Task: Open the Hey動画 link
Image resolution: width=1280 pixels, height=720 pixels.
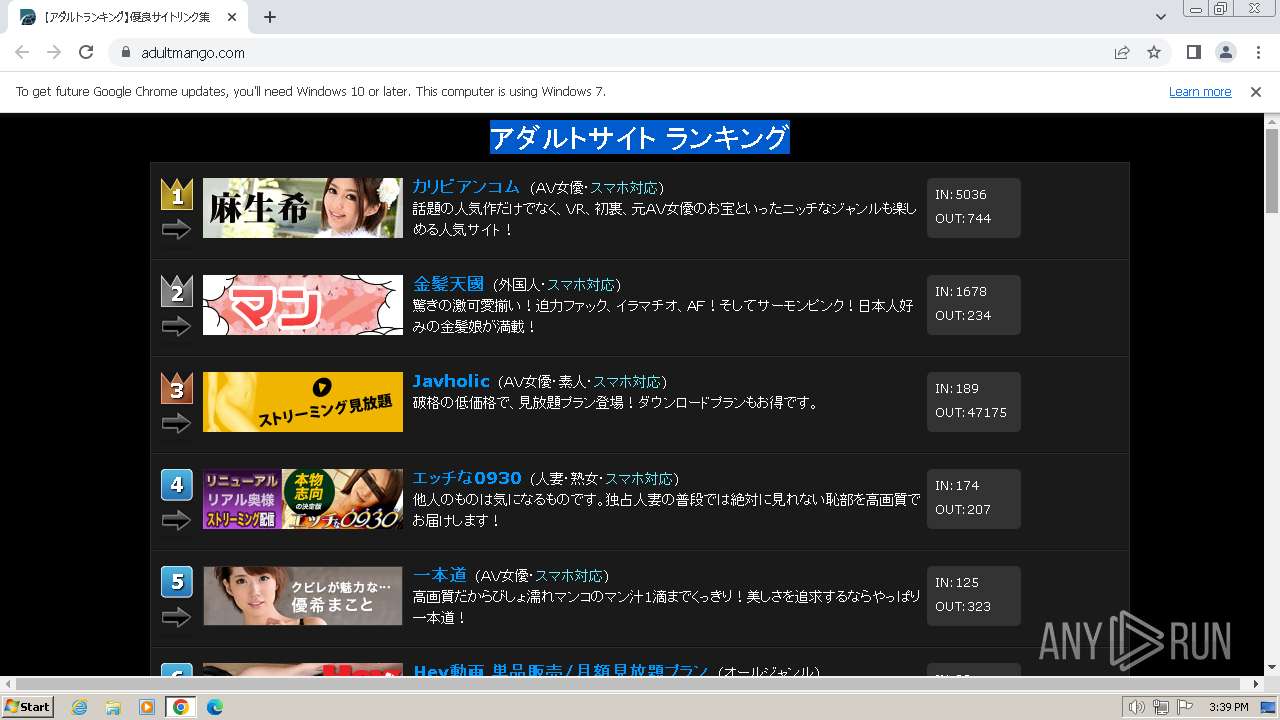Action: 561,670
